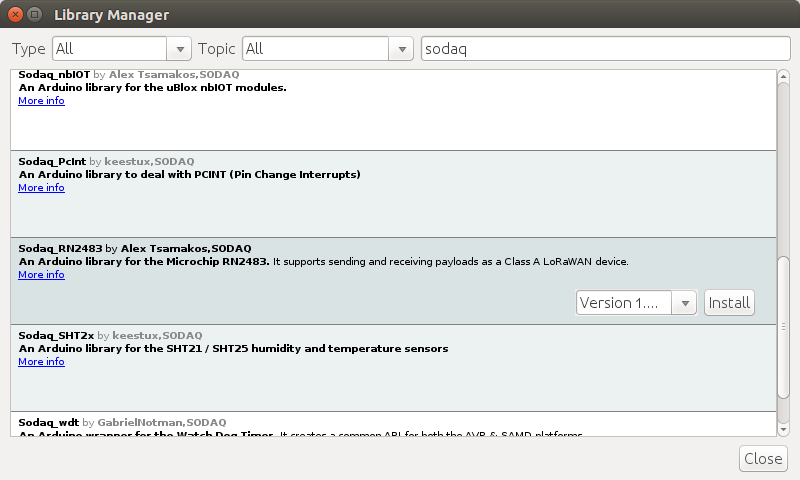Select the Sodaq_PcInt library entry

pos(393,194)
